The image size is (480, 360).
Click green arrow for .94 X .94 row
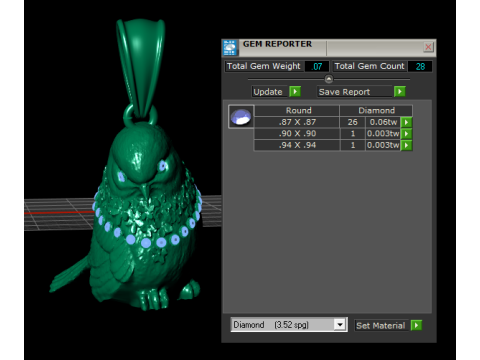406,145
